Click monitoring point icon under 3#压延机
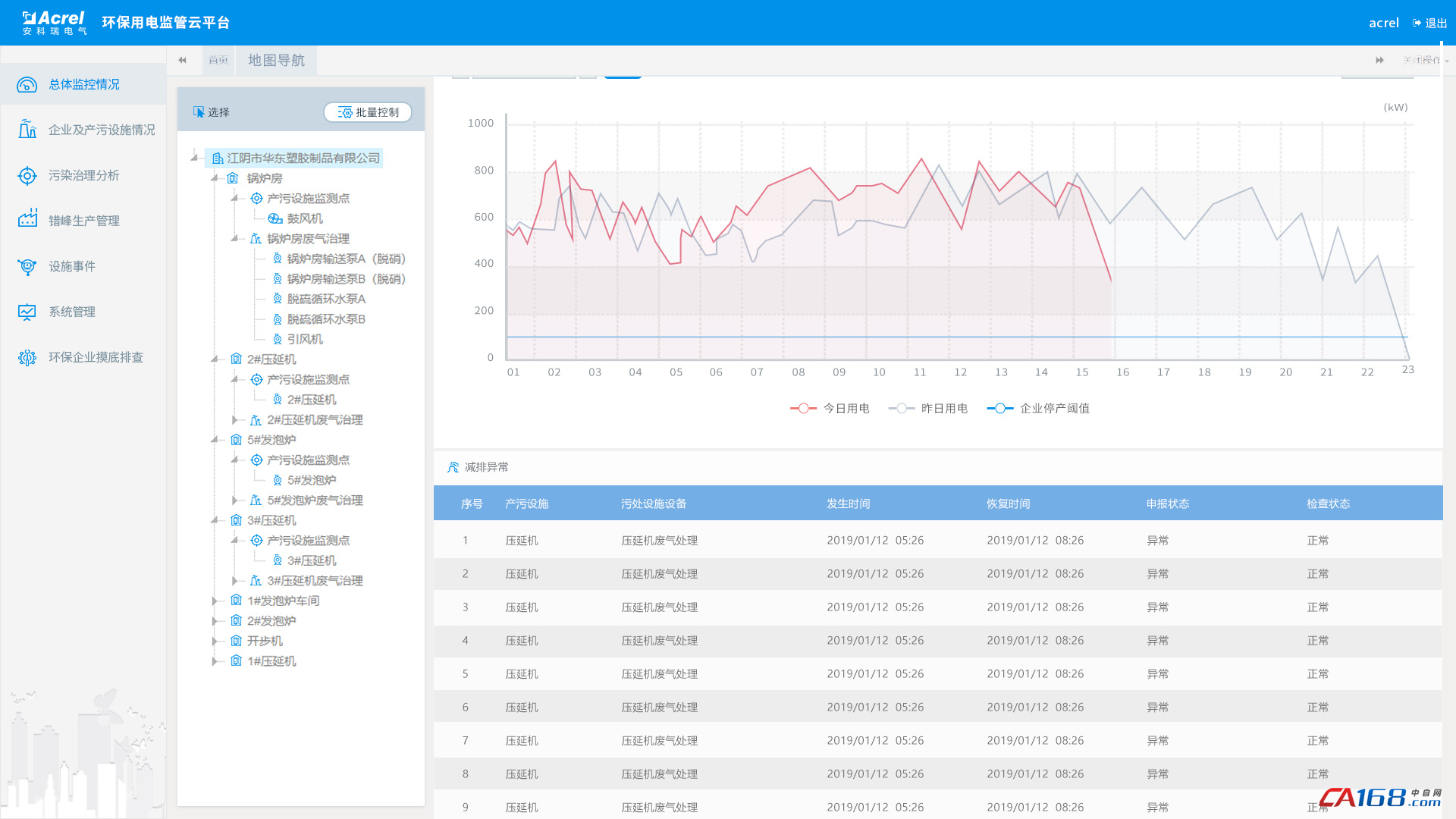Viewport: 1456px width, 819px height. pyautogui.click(x=256, y=541)
